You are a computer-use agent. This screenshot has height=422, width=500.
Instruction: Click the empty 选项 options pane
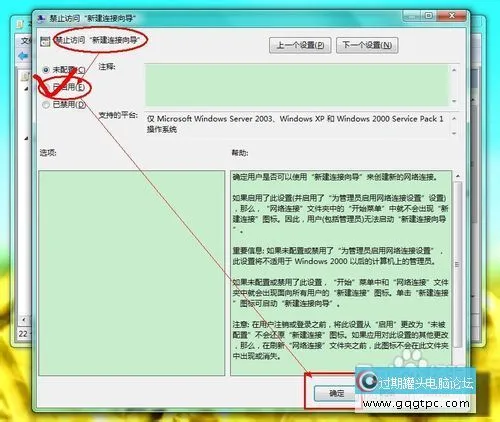point(132,273)
